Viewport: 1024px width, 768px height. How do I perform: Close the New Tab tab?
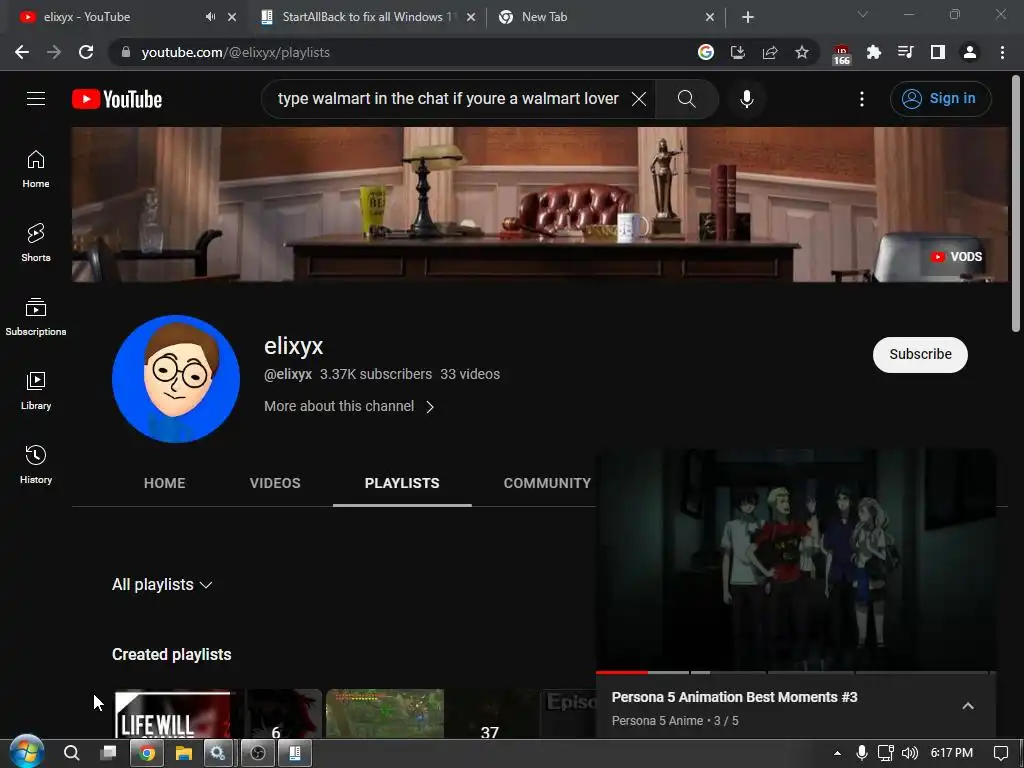pyautogui.click(x=710, y=17)
